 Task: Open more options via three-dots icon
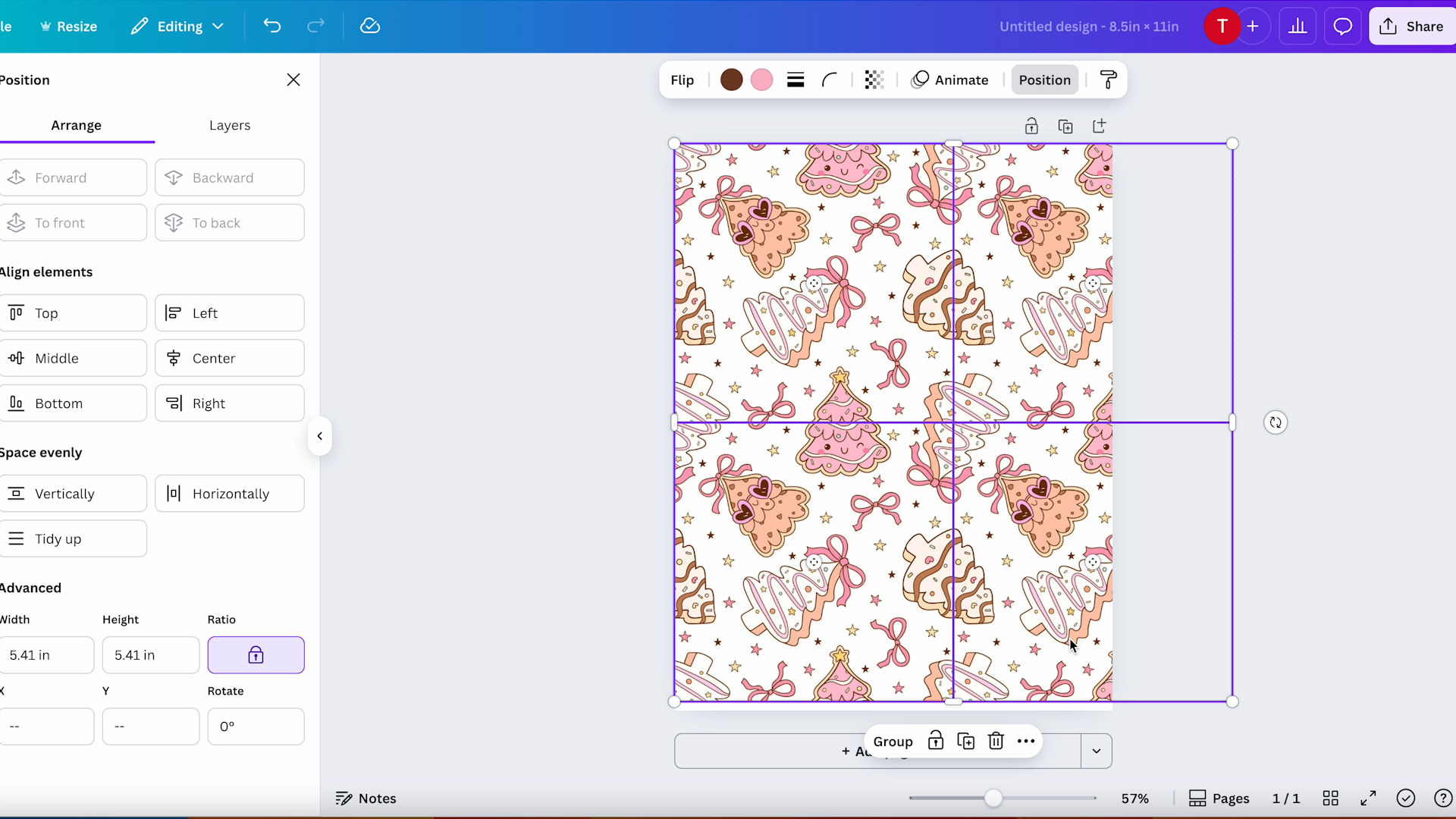(1025, 741)
